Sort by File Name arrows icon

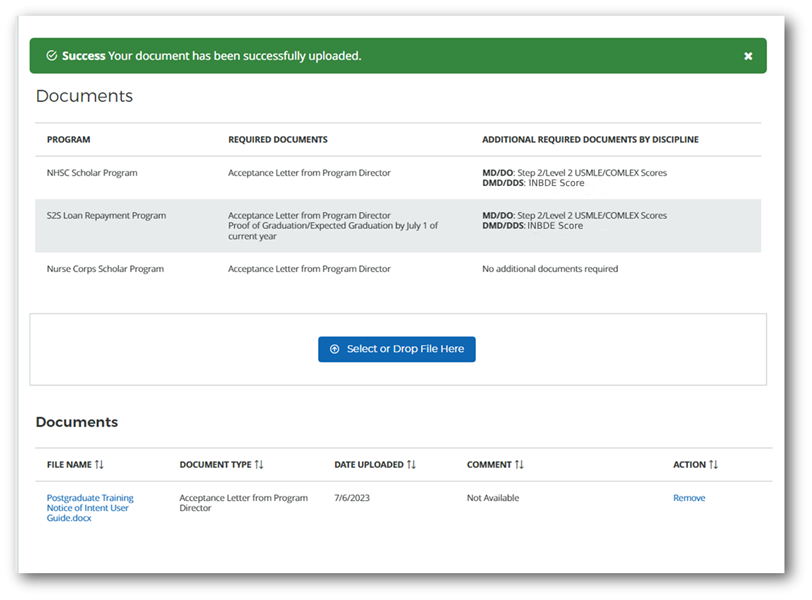(99, 465)
